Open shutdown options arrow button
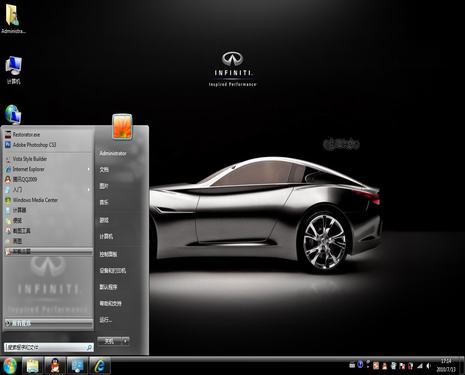Viewport: 465px width, 375px height. [125, 341]
